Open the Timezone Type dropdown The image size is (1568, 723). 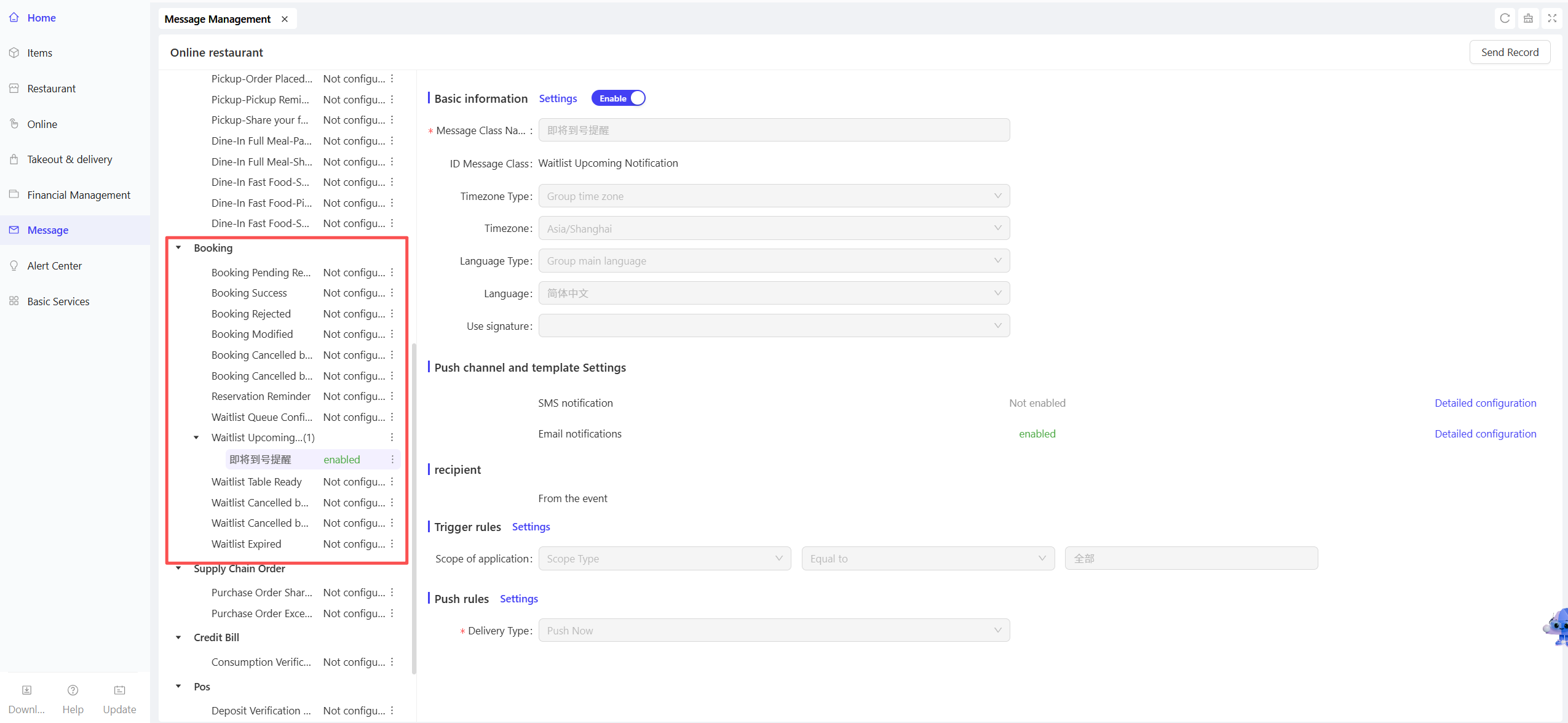click(x=774, y=196)
